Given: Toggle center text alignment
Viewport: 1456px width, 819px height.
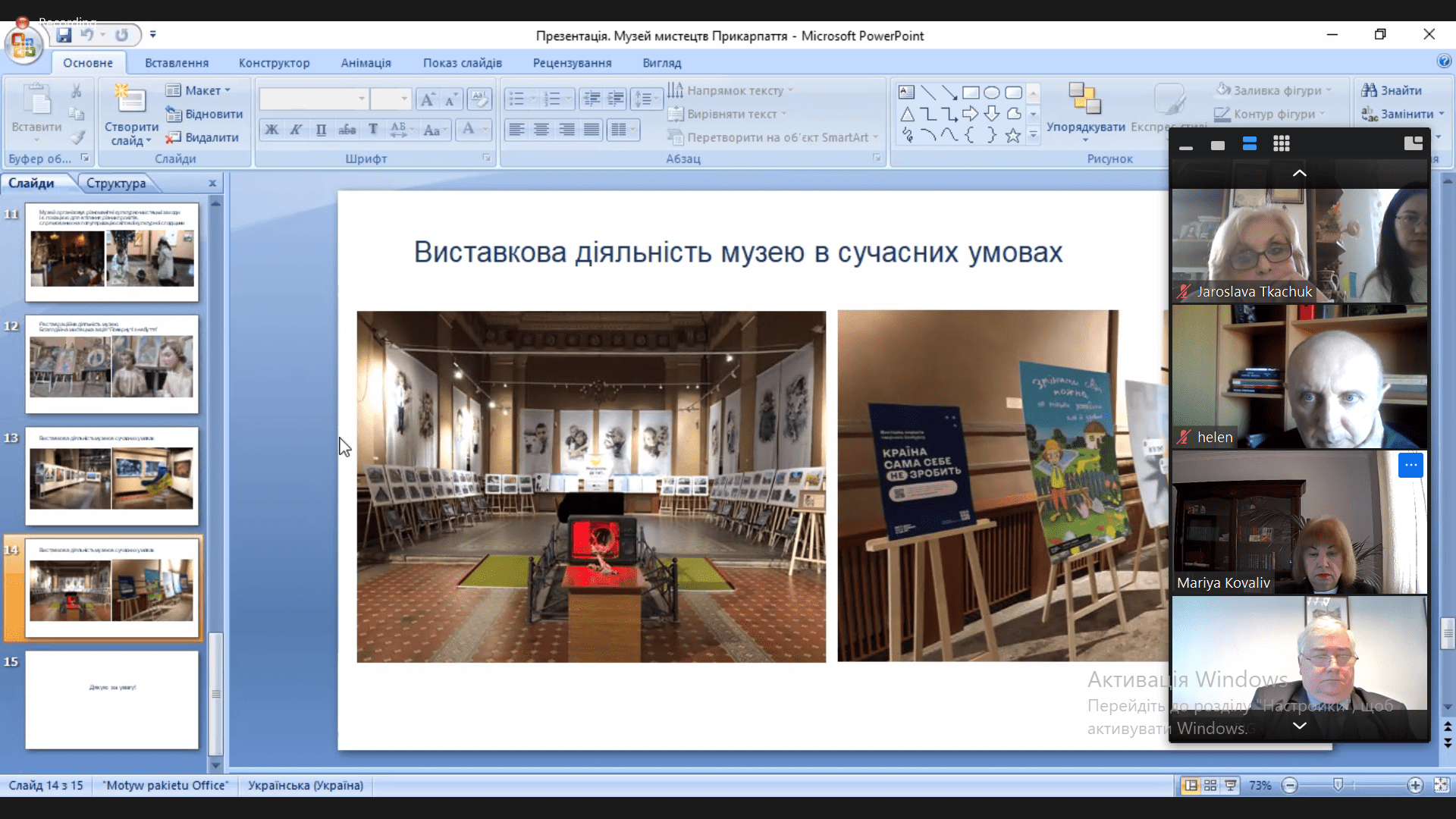Looking at the screenshot, I should click(x=541, y=130).
